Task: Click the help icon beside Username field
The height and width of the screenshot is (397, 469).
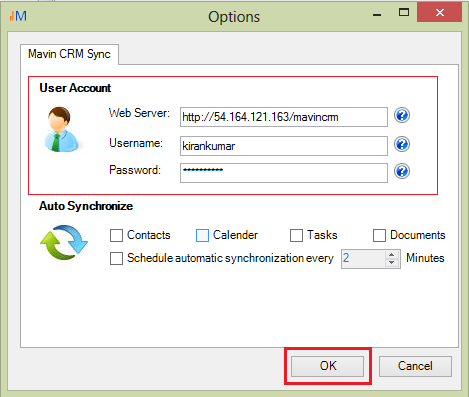Action: (402, 144)
